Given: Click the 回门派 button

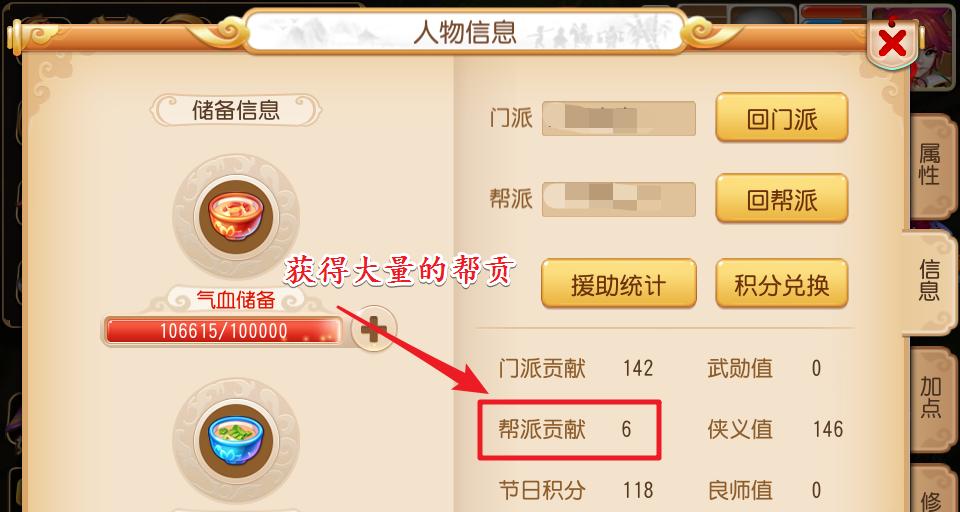Looking at the screenshot, I should (782, 118).
